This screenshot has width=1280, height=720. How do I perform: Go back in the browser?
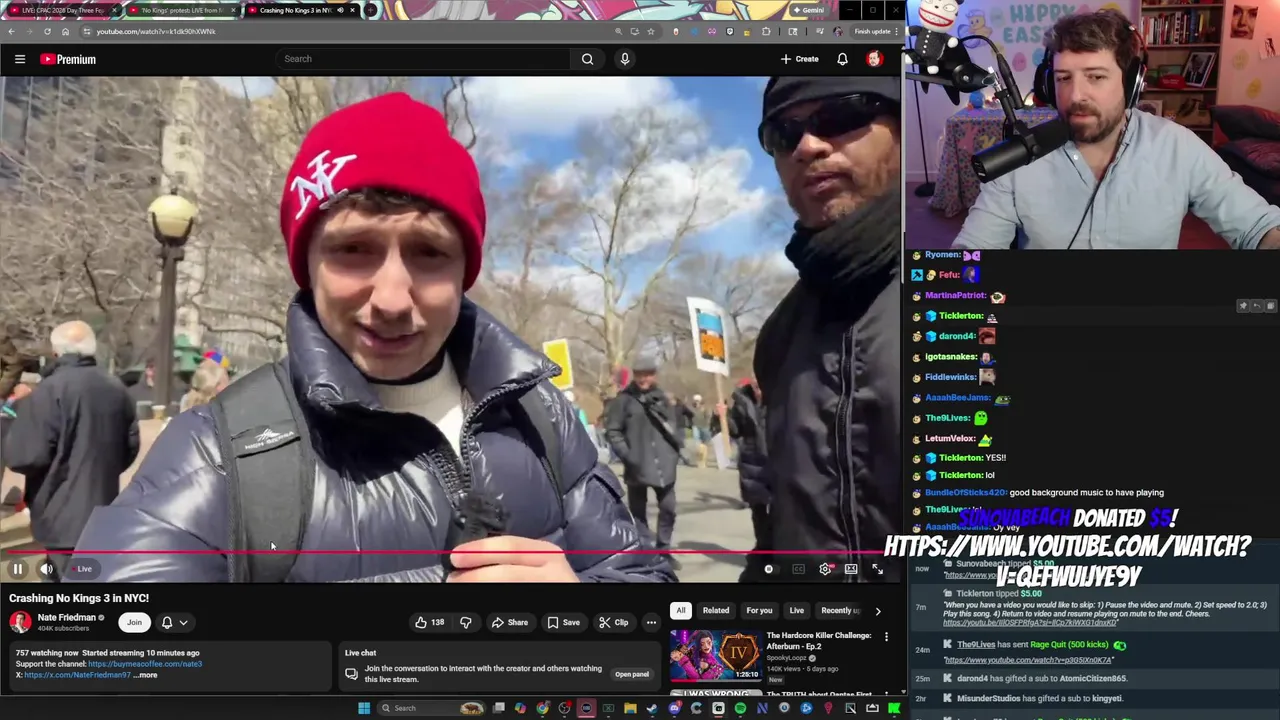click(x=11, y=31)
